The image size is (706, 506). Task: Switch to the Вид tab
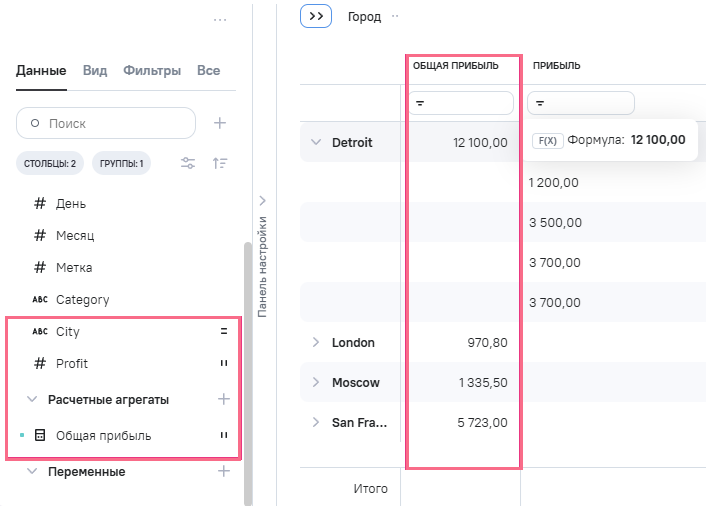[x=95, y=71]
